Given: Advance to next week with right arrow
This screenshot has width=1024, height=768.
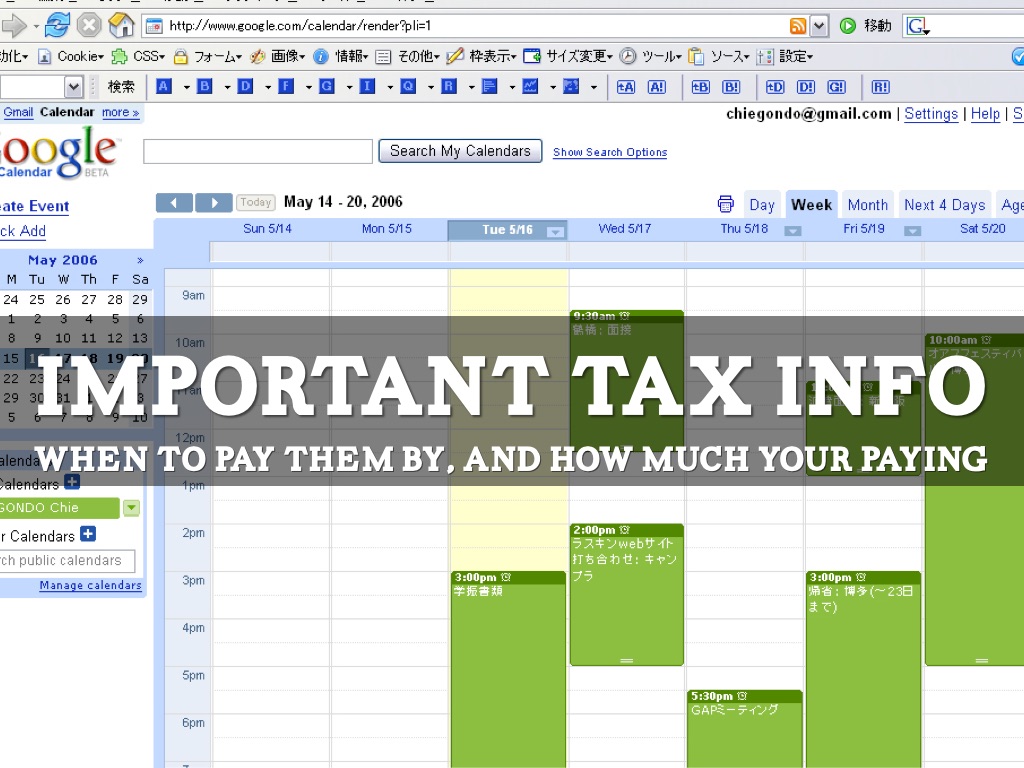Looking at the screenshot, I should pos(213,203).
